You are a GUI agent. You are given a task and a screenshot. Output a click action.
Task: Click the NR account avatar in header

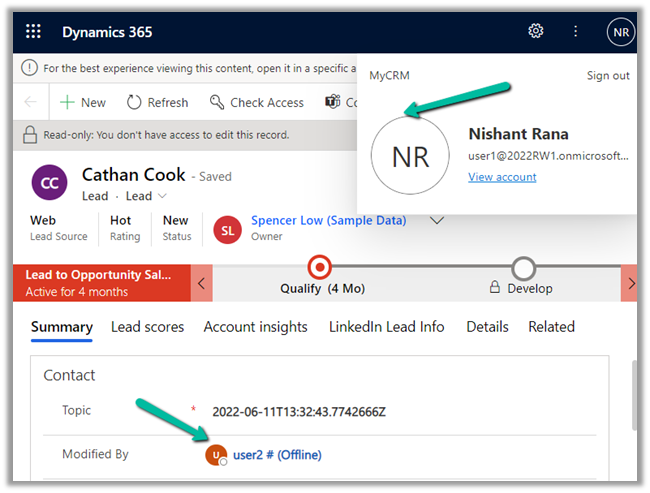coord(620,32)
